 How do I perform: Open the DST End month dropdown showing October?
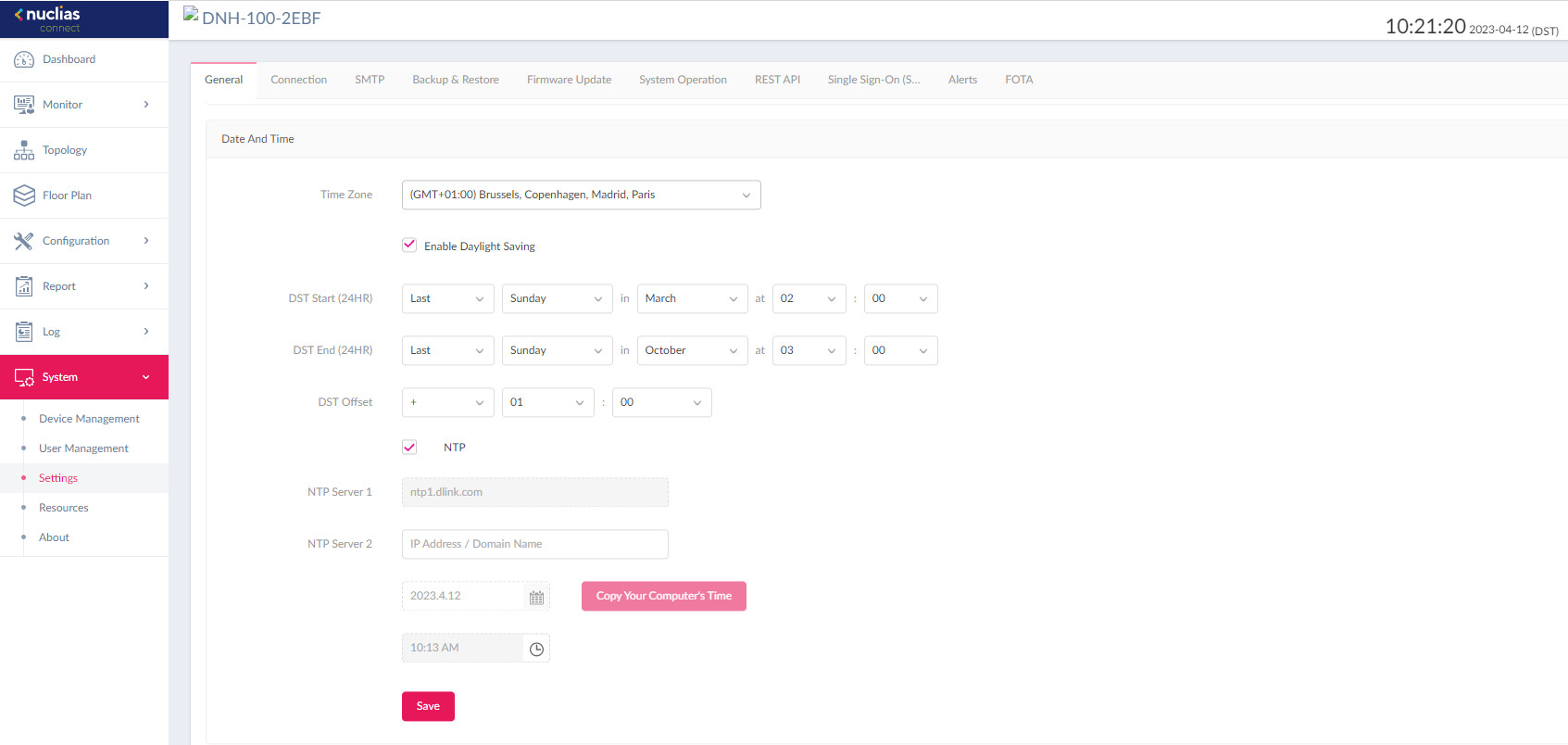(x=692, y=350)
